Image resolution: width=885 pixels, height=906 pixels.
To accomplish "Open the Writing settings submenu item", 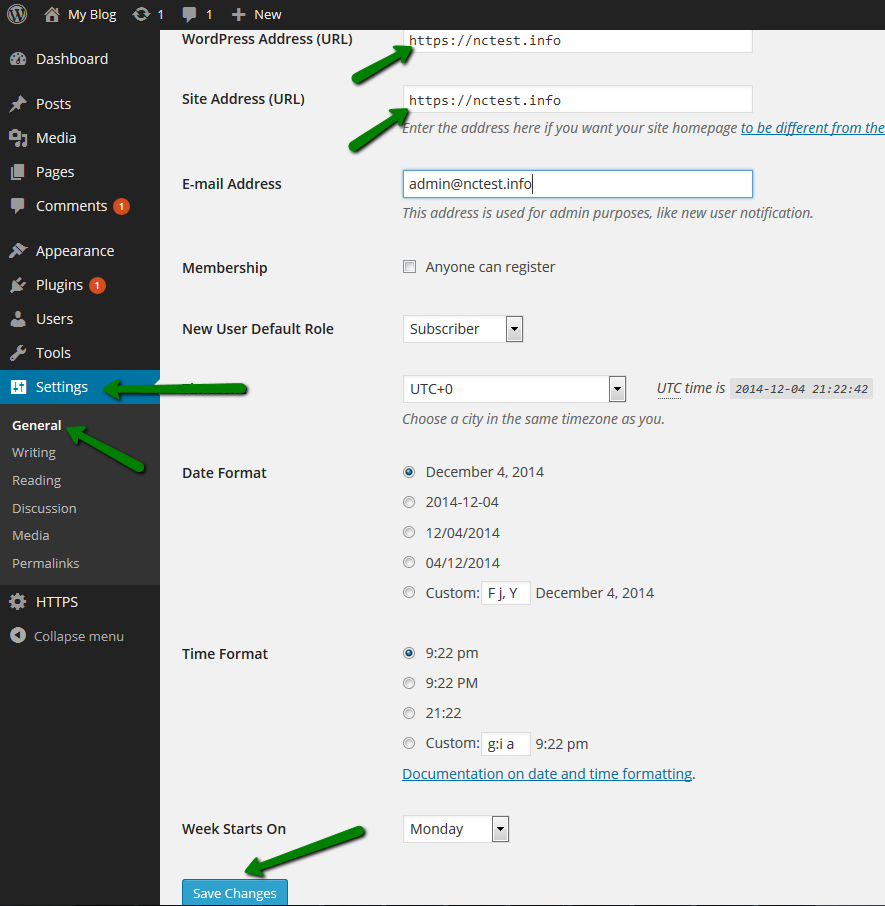I will coord(34,452).
